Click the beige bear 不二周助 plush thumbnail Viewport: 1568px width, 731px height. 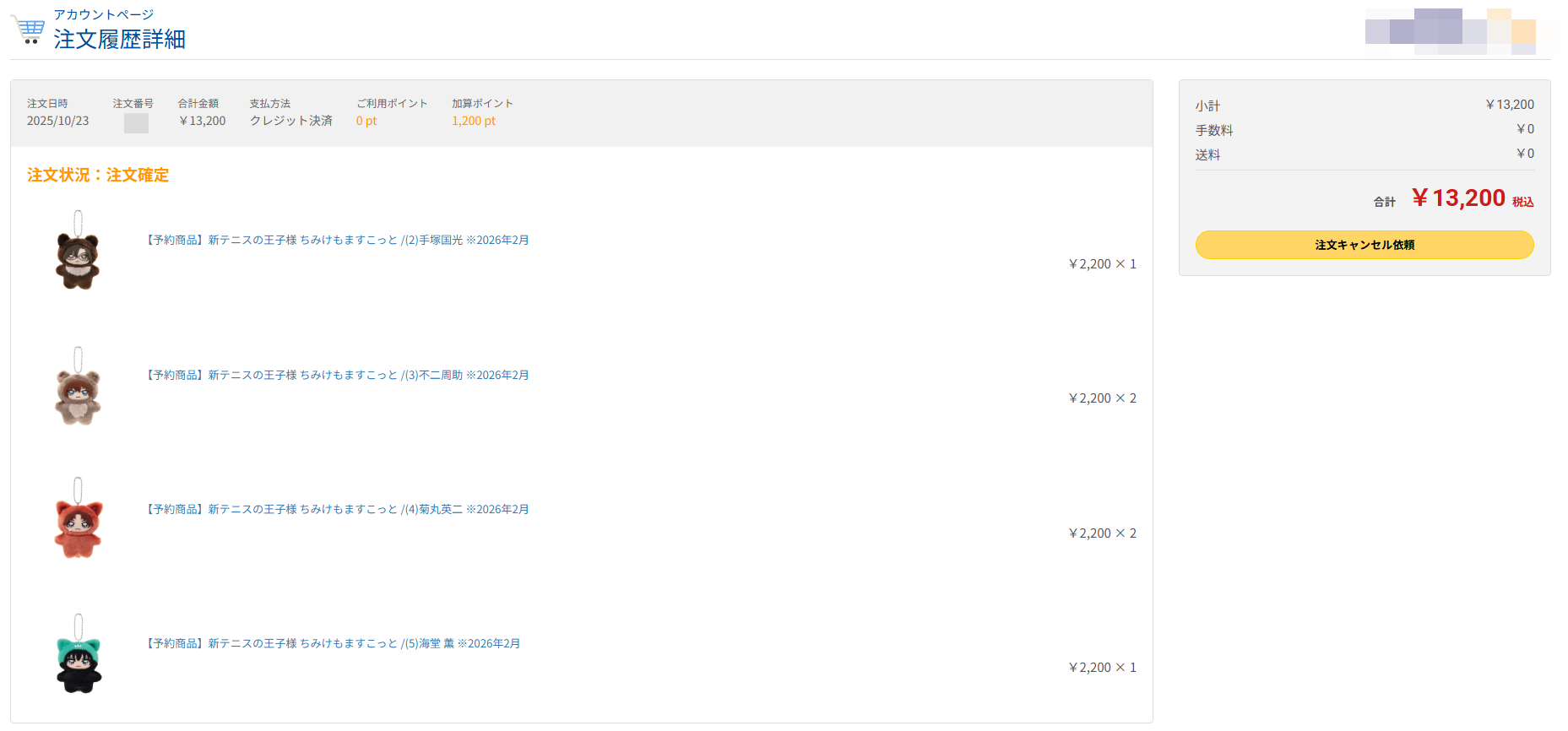tap(78, 387)
